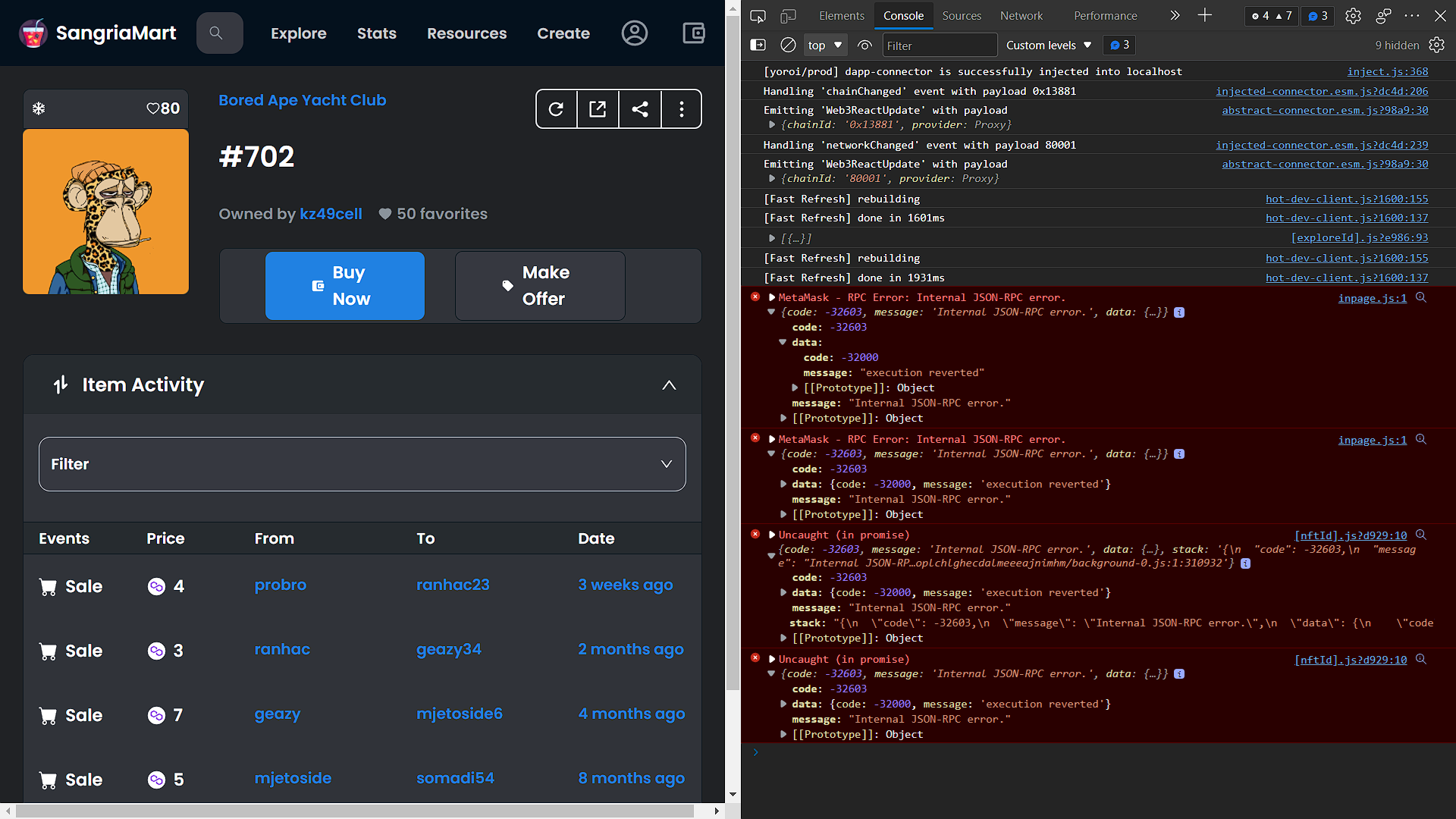Share the Bored Ape #702 listing

click(x=640, y=108)
